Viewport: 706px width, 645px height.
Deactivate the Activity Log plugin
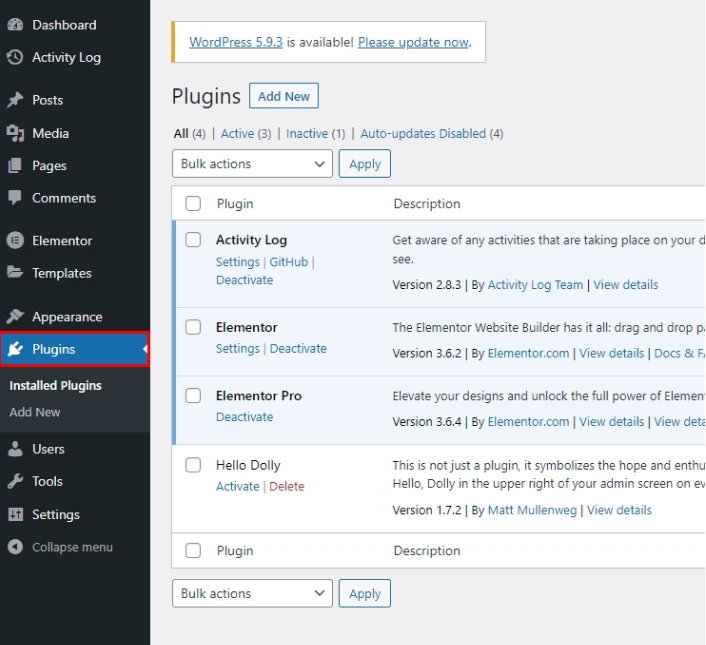point(244,280)
